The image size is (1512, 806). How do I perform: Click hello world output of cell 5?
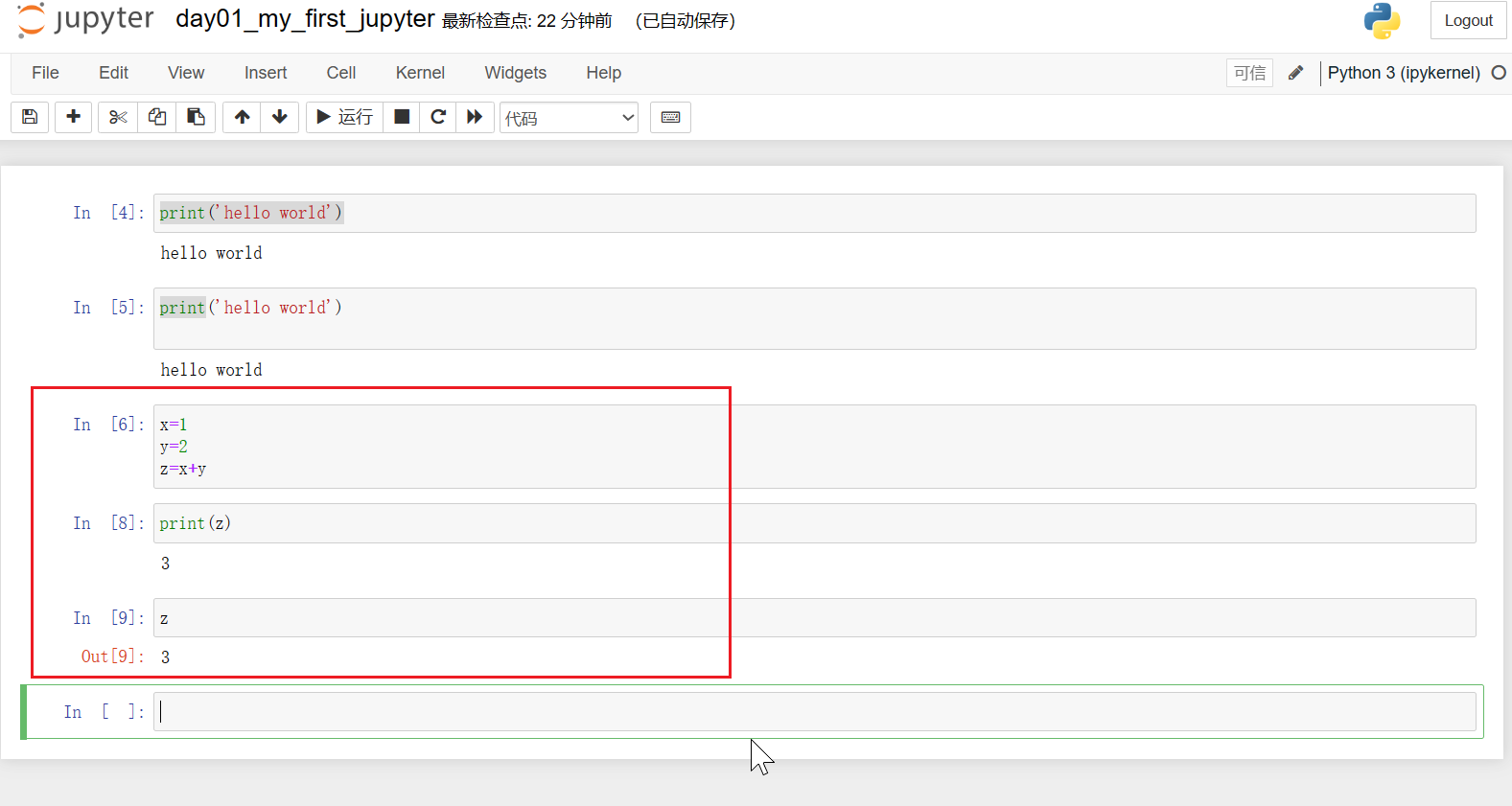coord(211,370)
